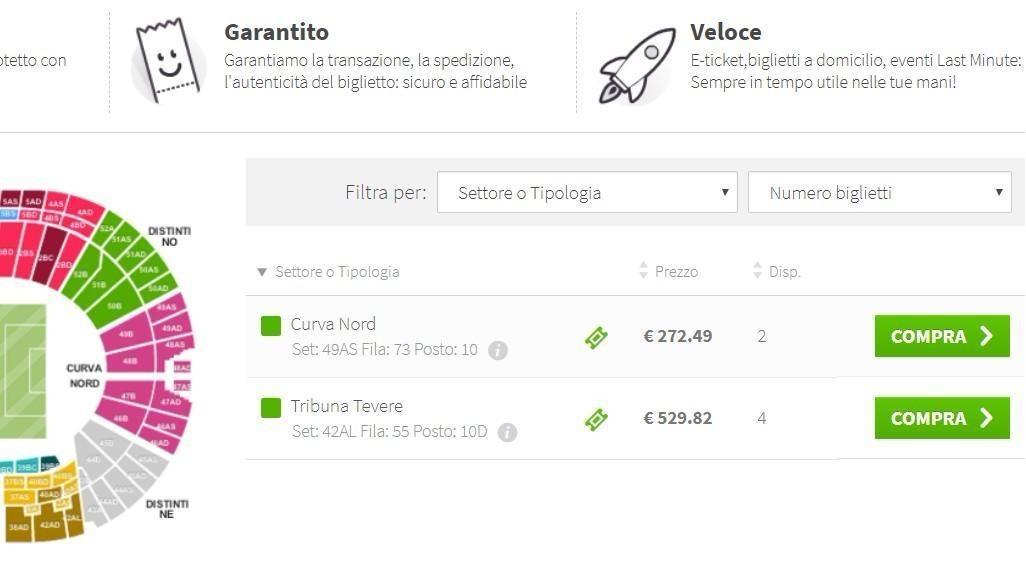This screenshot has height=579, width=1026.
Task: Click the Veloce rocket icon
Action: click(637, 65)
